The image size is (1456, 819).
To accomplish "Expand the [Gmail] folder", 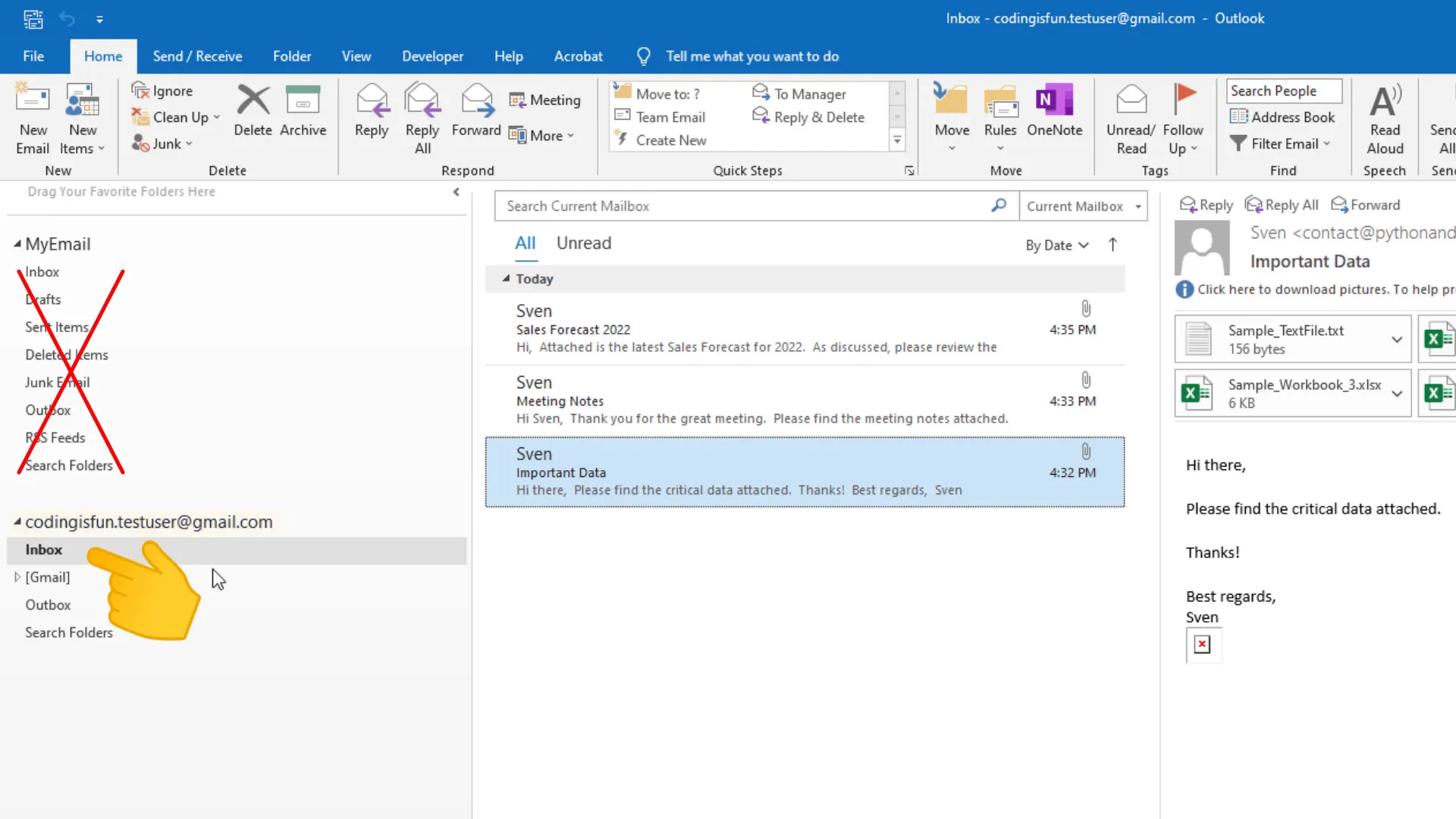I will click(18, 577).
